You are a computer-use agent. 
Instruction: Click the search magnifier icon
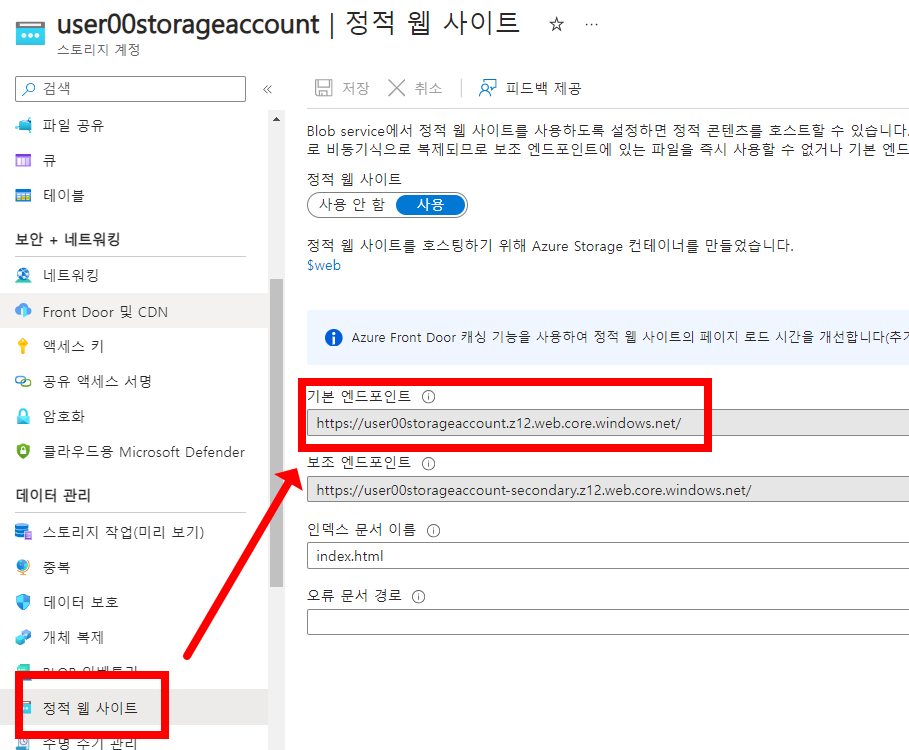point(28,89)
